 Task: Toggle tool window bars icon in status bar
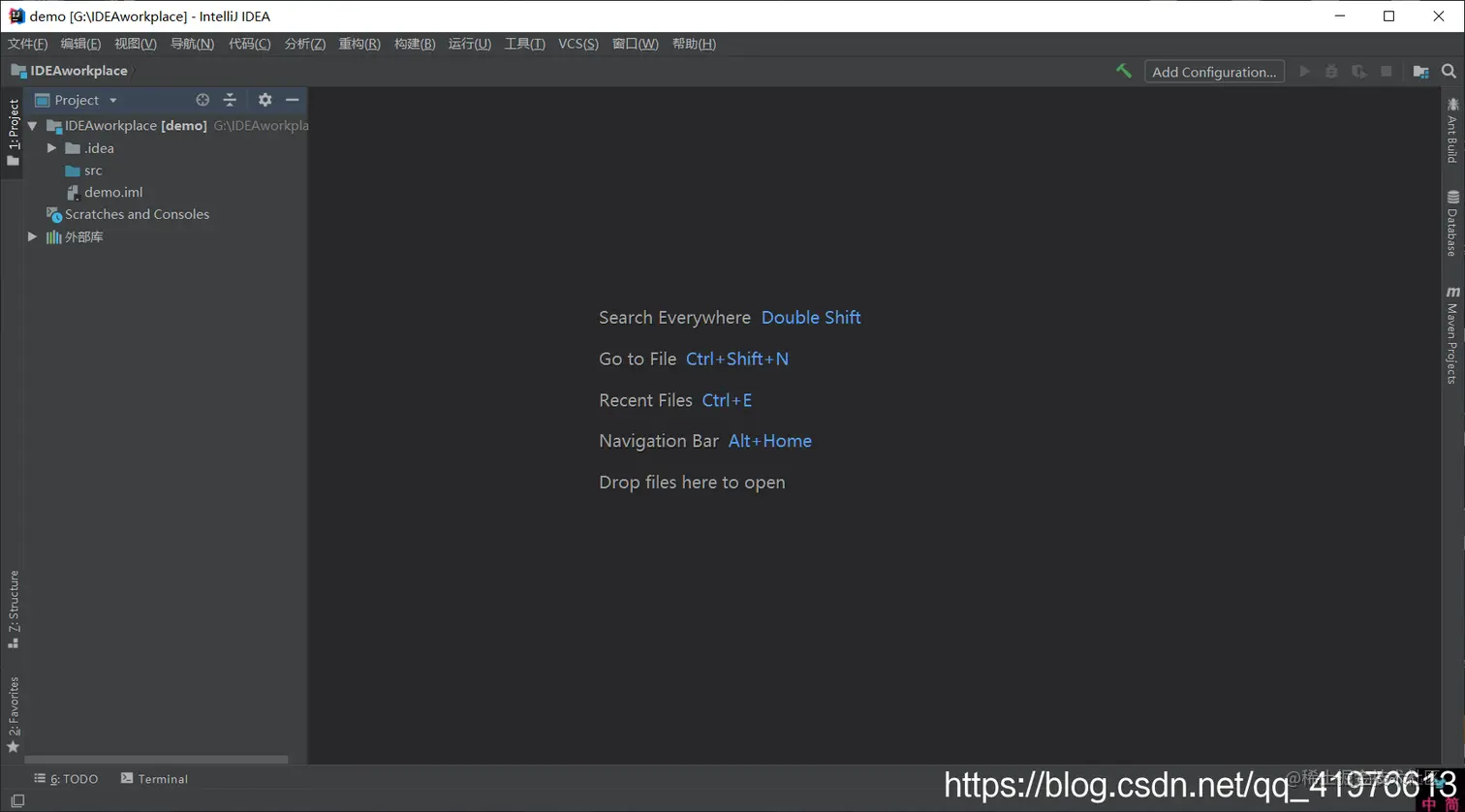click(x=17, y=801)
